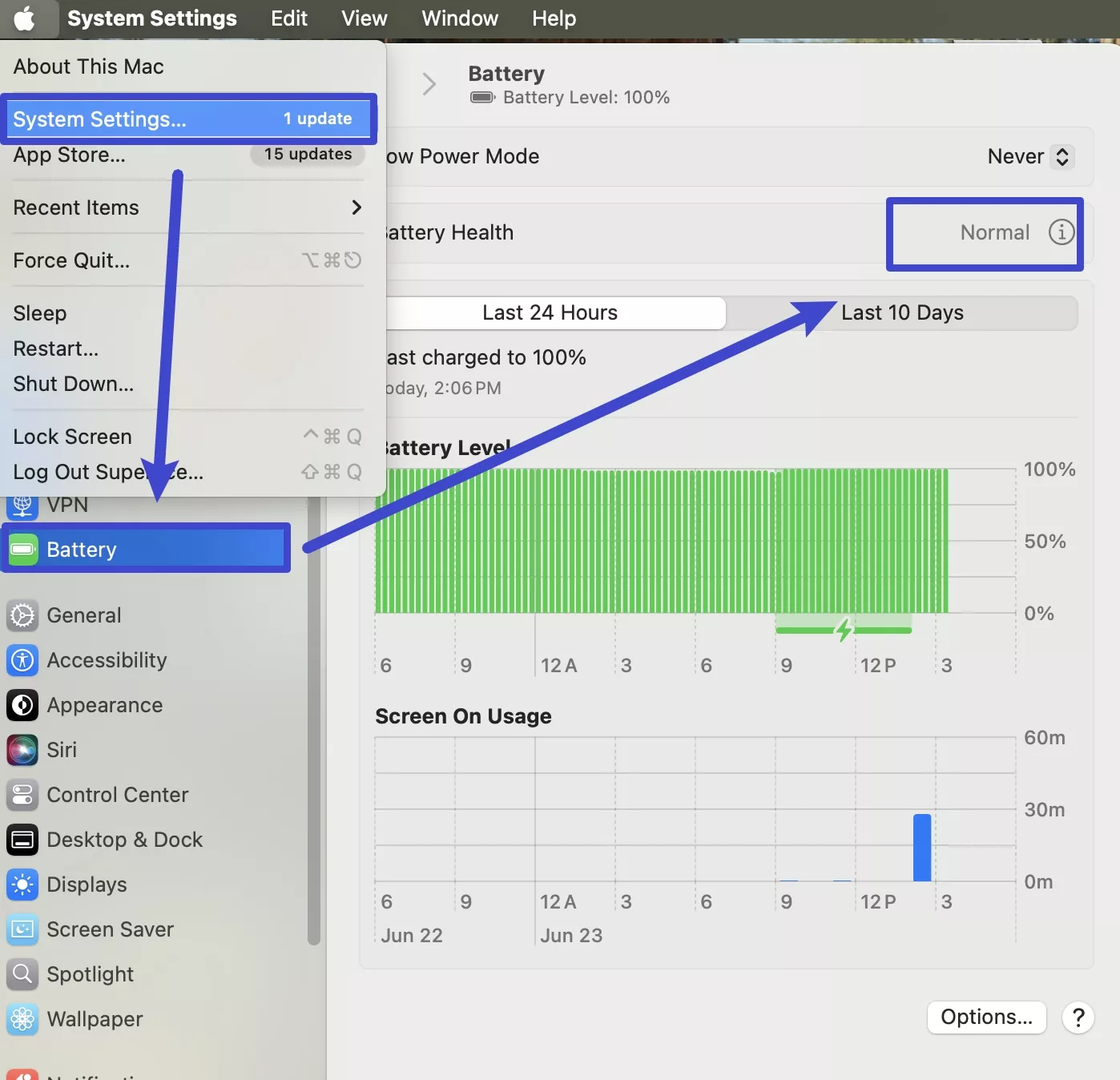
Task: Select Battery in the sidebar
Action: coord(147,549)
